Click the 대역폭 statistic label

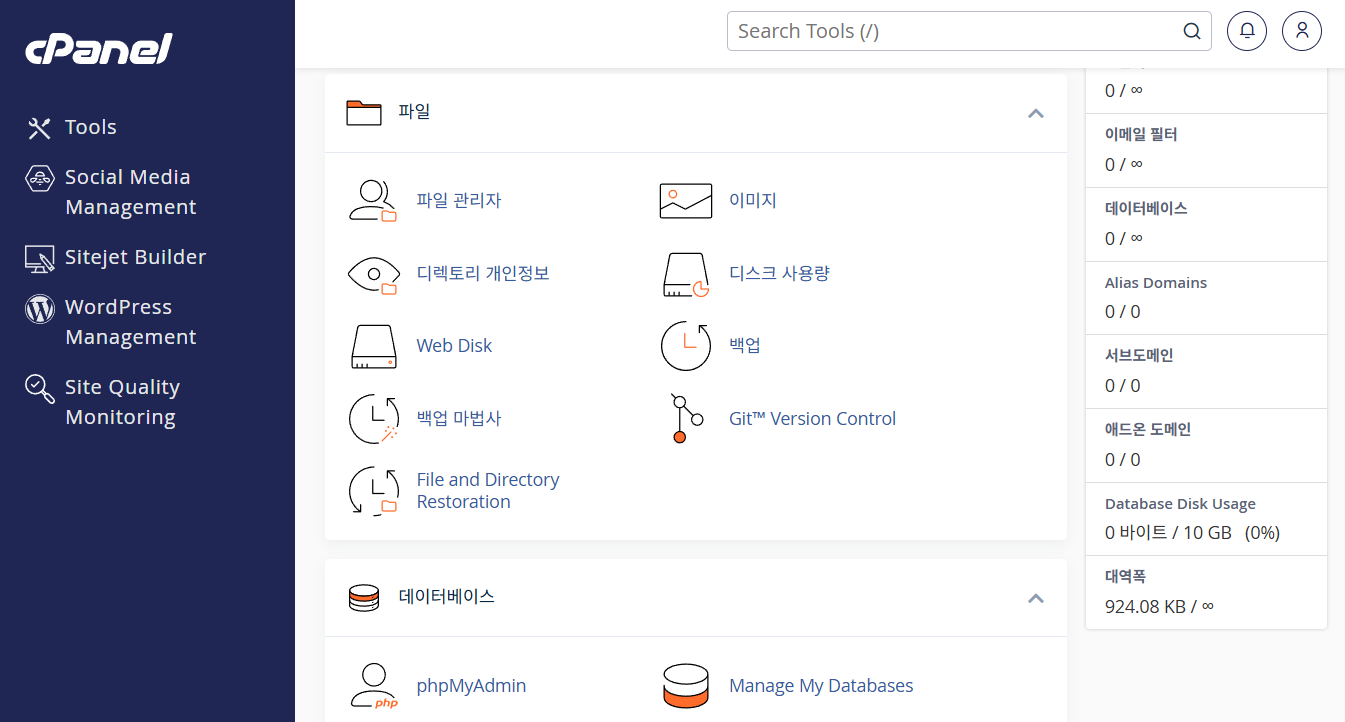(x=1125, y=576)
